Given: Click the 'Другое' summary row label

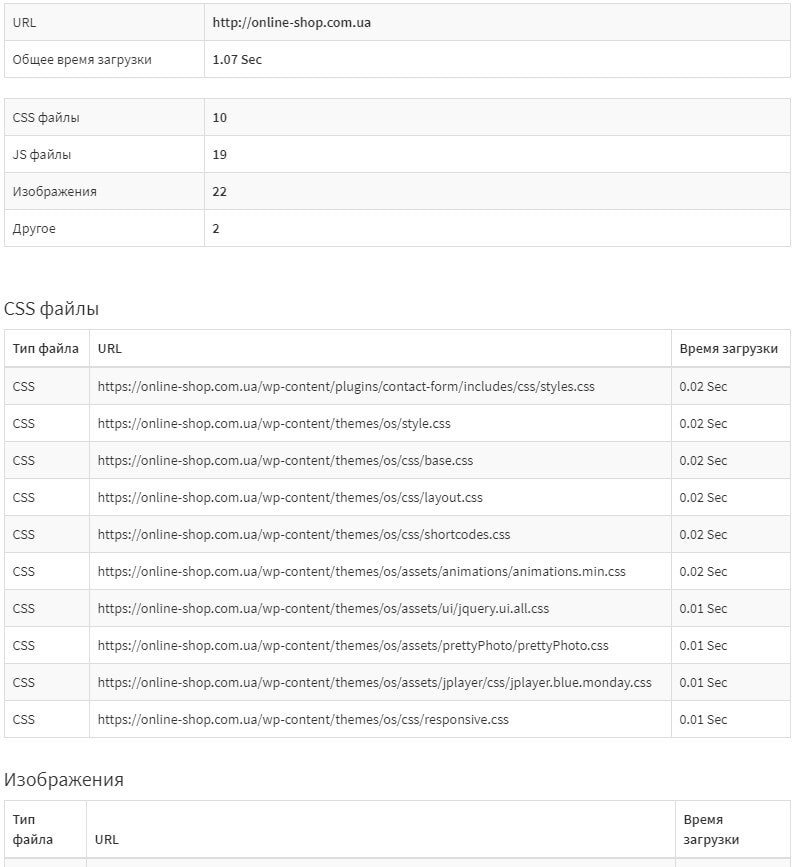Looking at the screenshot, I should [x=34, y=228].
